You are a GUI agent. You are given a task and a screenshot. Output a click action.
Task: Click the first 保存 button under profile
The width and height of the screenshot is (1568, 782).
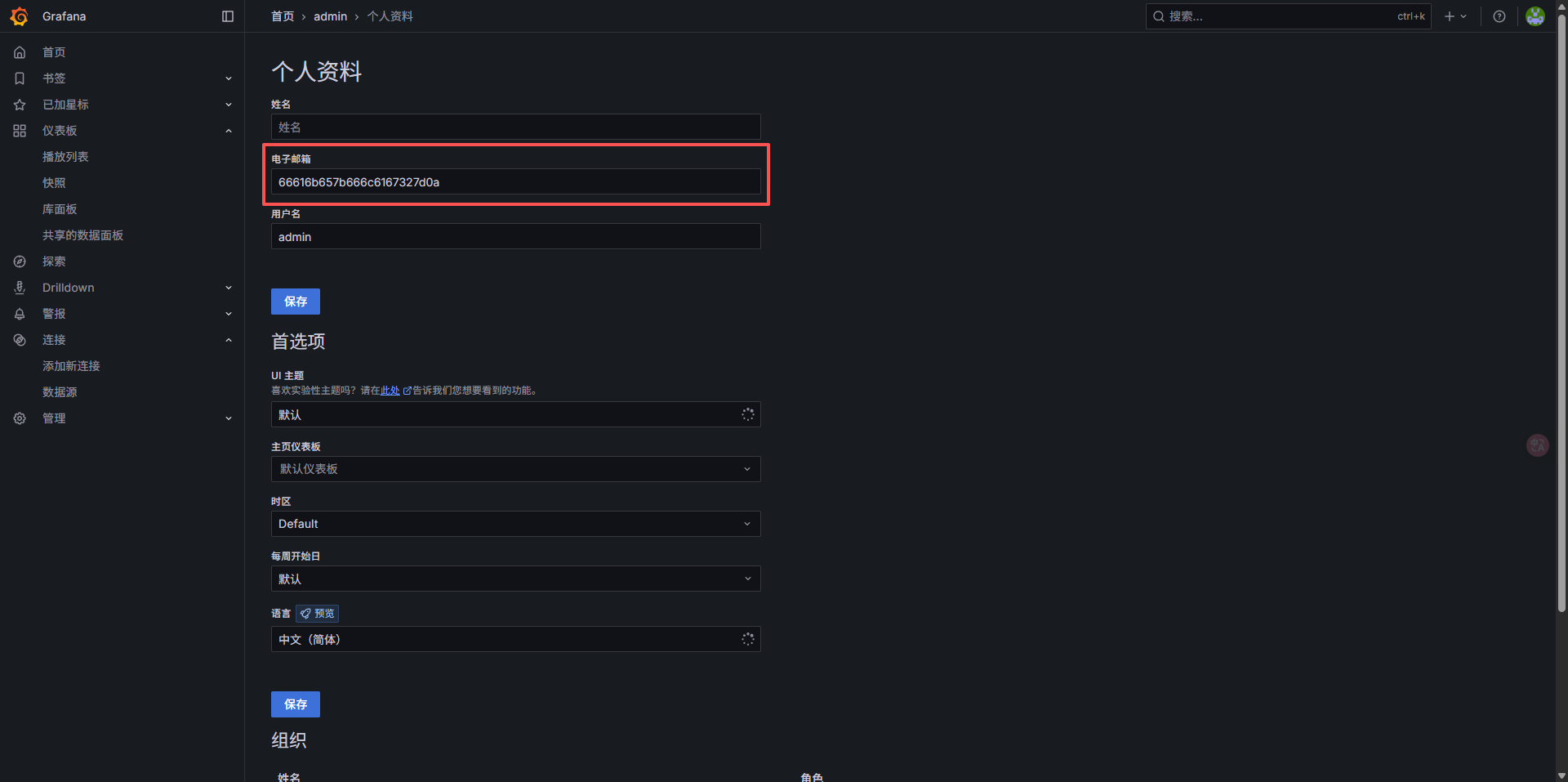295,302
